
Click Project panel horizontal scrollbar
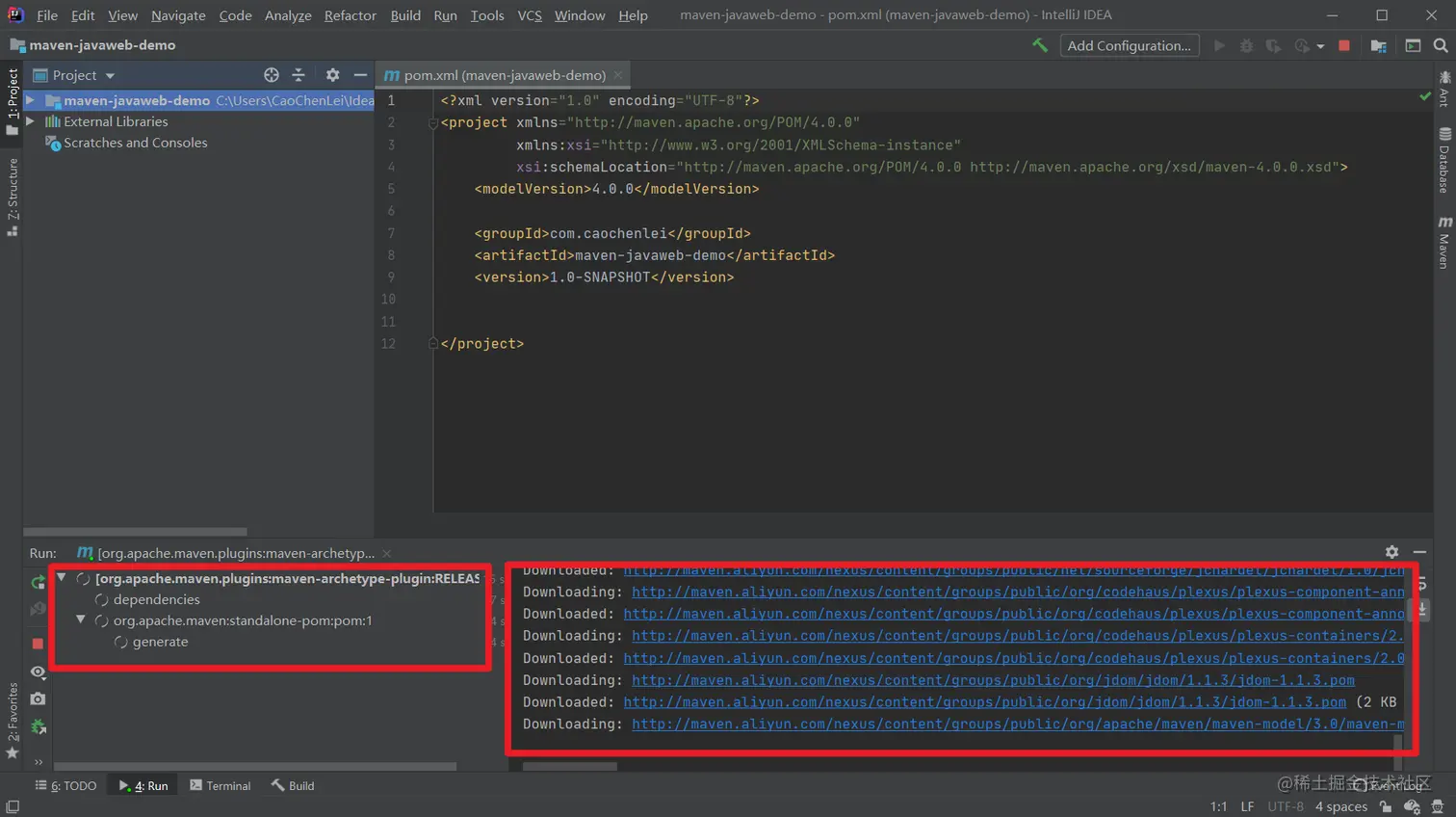click(135, 532)
